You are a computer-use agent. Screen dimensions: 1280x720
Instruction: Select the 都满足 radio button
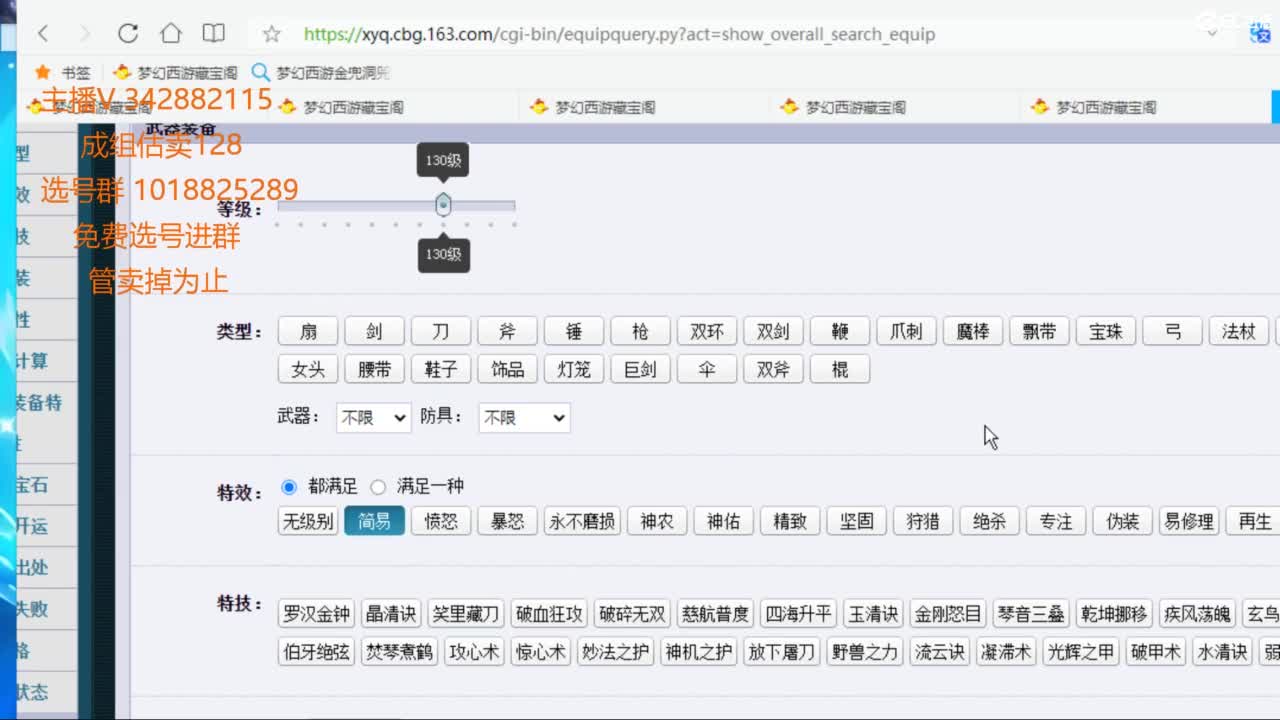[289, 487]
